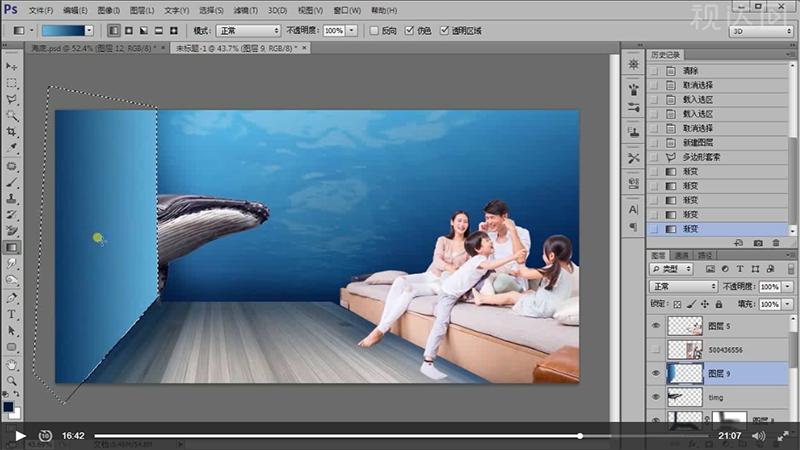Screen dimensions: 800x450
Task: Select the Zoom tool
Action: (x=11, y=381)
